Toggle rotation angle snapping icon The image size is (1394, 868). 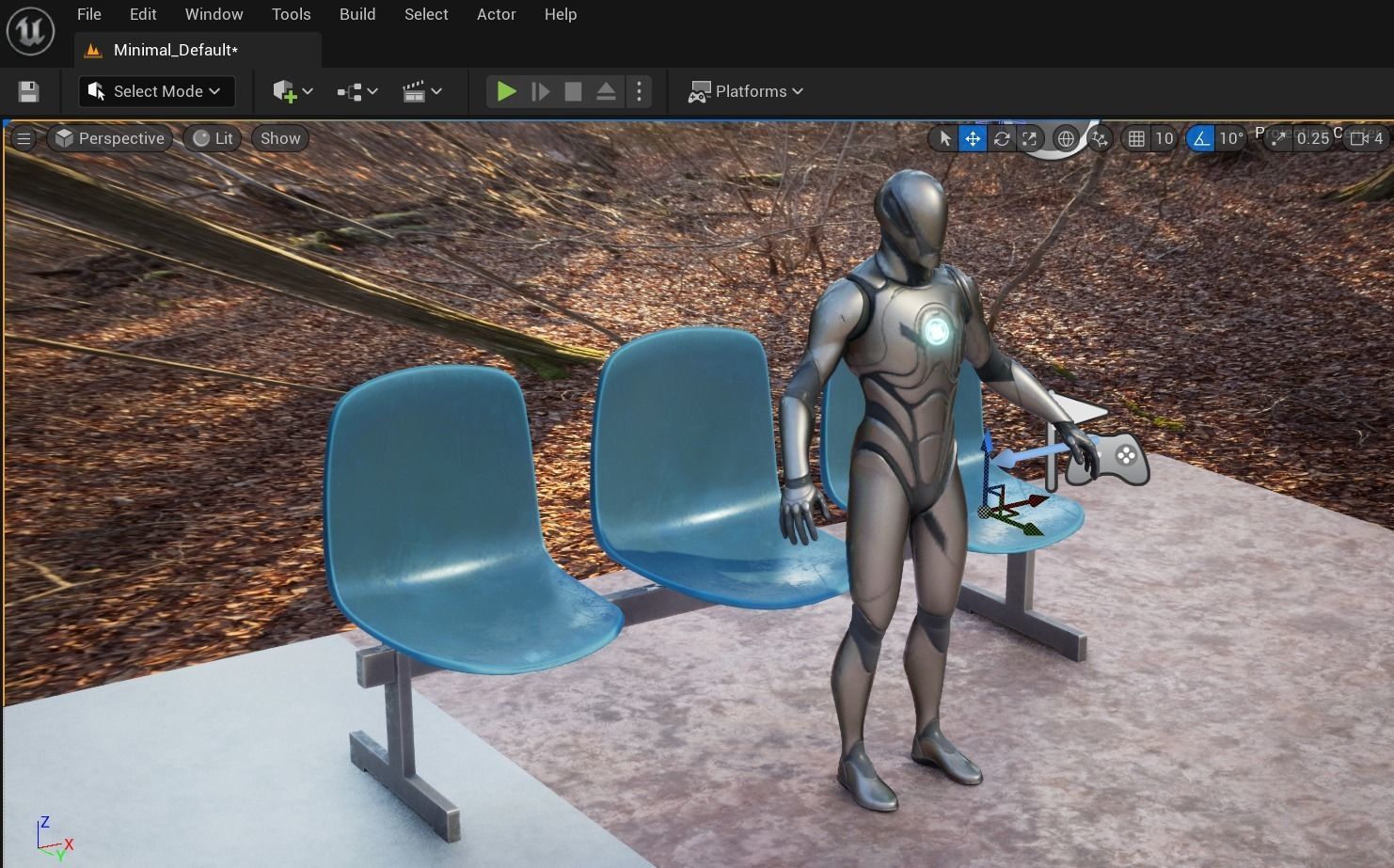[1201, 138]
